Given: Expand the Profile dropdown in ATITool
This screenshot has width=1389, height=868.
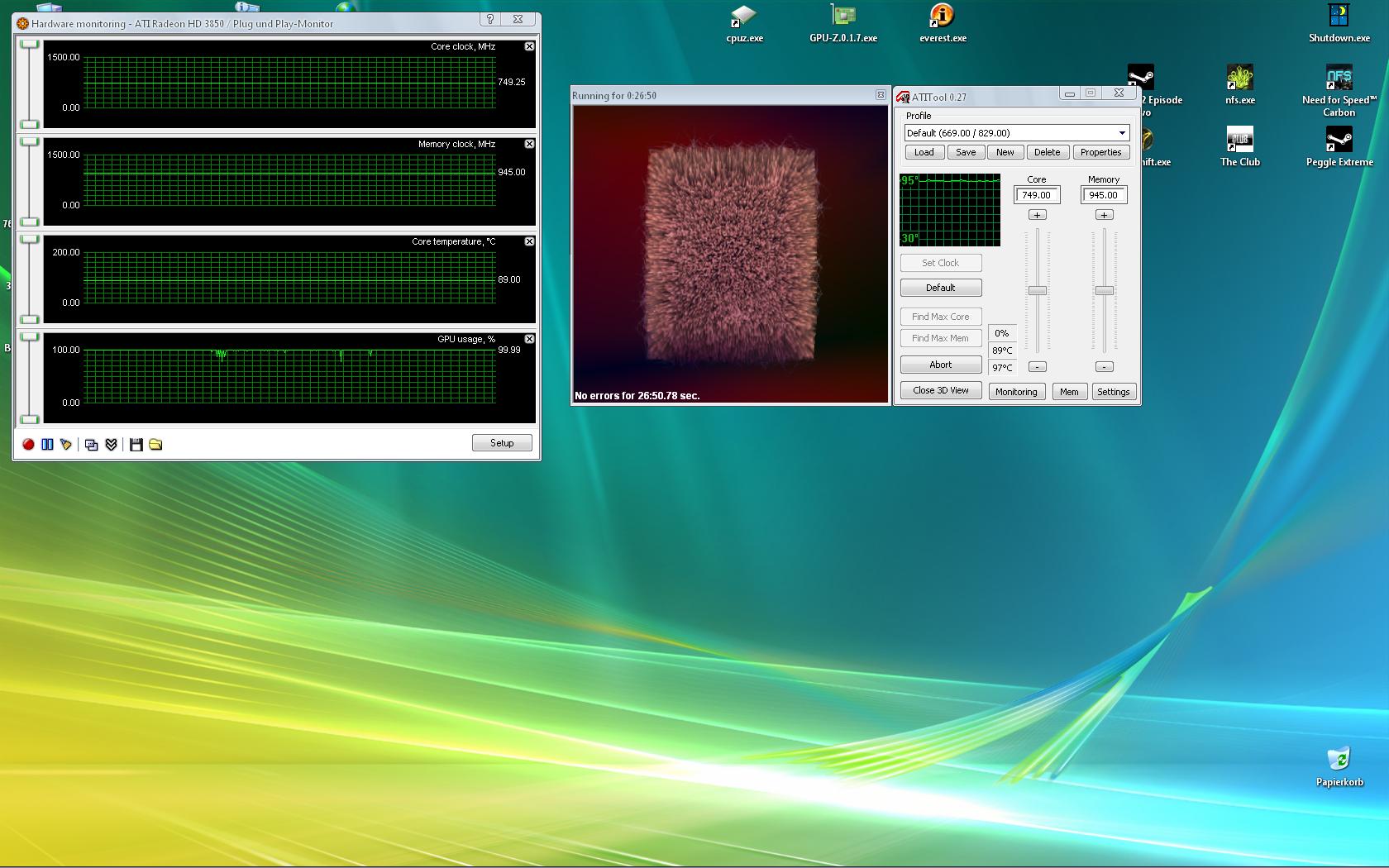Looking at the screenshot, I should click(x=1122, y=133).
